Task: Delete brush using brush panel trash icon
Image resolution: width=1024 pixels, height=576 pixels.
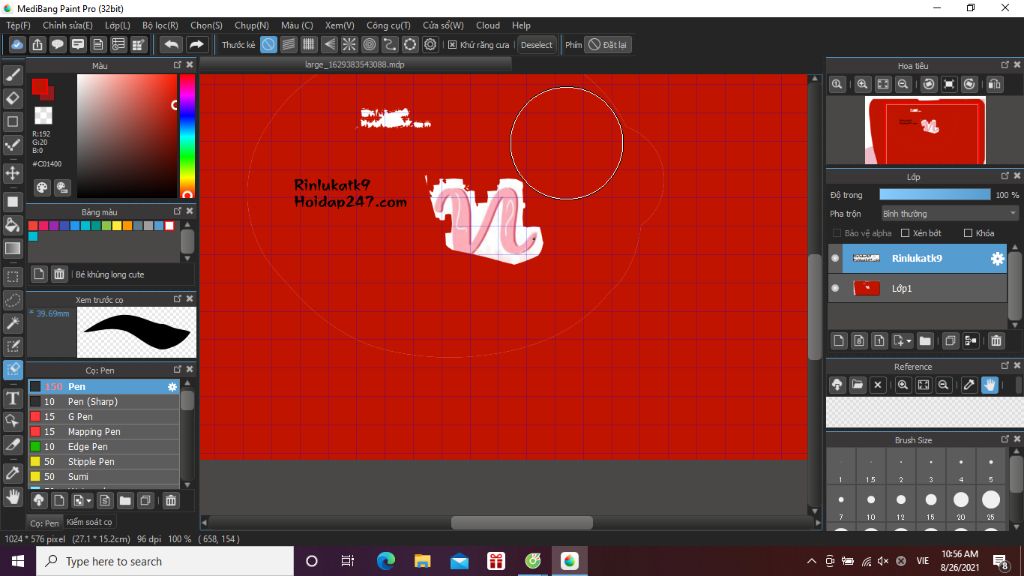Action: click(x=170, y=500)
